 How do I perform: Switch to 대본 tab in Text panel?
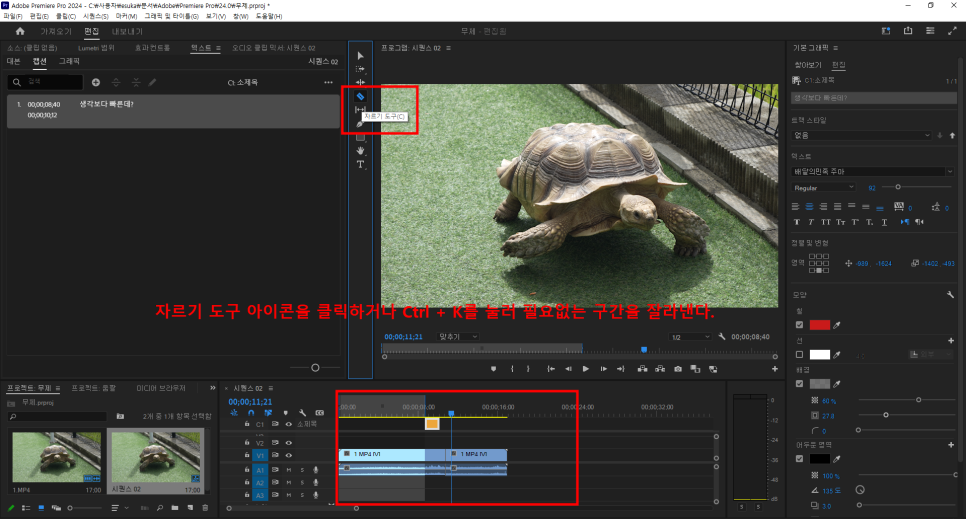pyautogui.click(x=14, y=62)
